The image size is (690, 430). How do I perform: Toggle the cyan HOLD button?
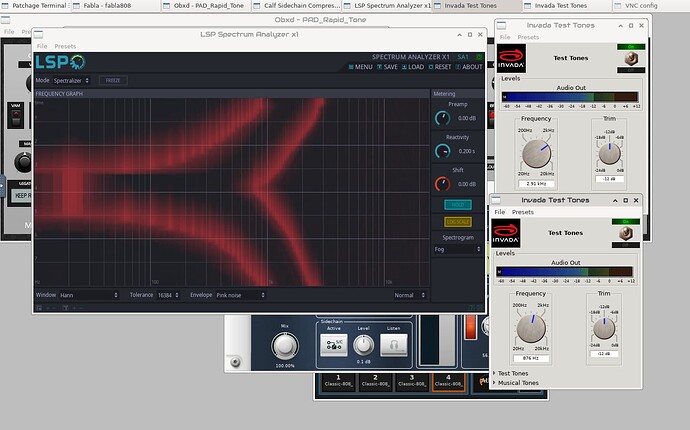coord(458,205)
